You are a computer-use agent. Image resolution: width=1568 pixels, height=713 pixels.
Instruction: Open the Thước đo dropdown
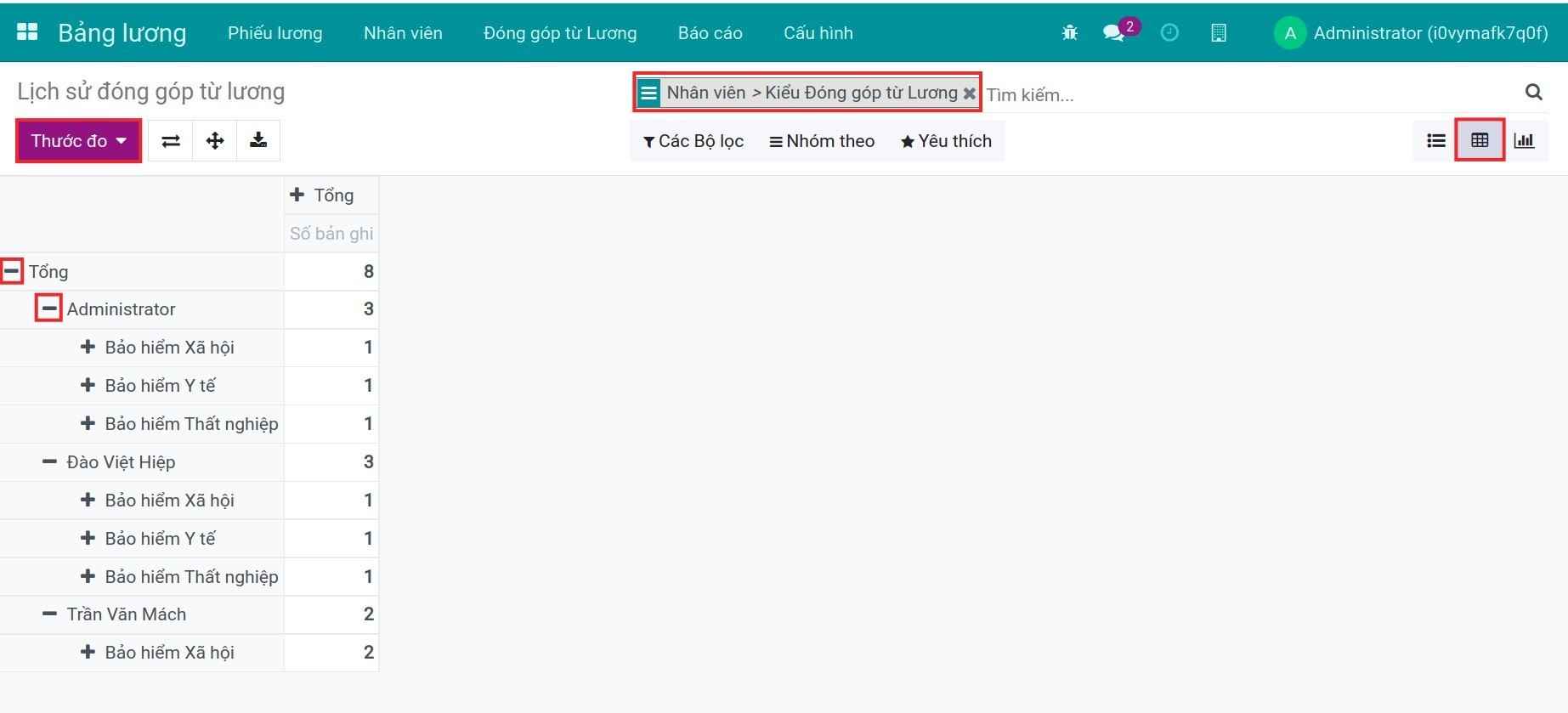pos(78,141)
